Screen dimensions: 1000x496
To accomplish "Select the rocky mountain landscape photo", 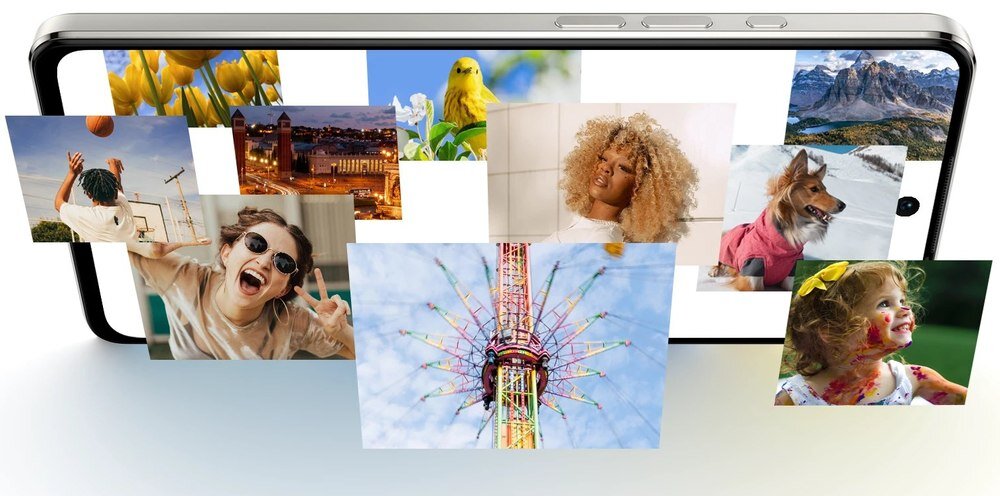I will (x=870, y=100).
